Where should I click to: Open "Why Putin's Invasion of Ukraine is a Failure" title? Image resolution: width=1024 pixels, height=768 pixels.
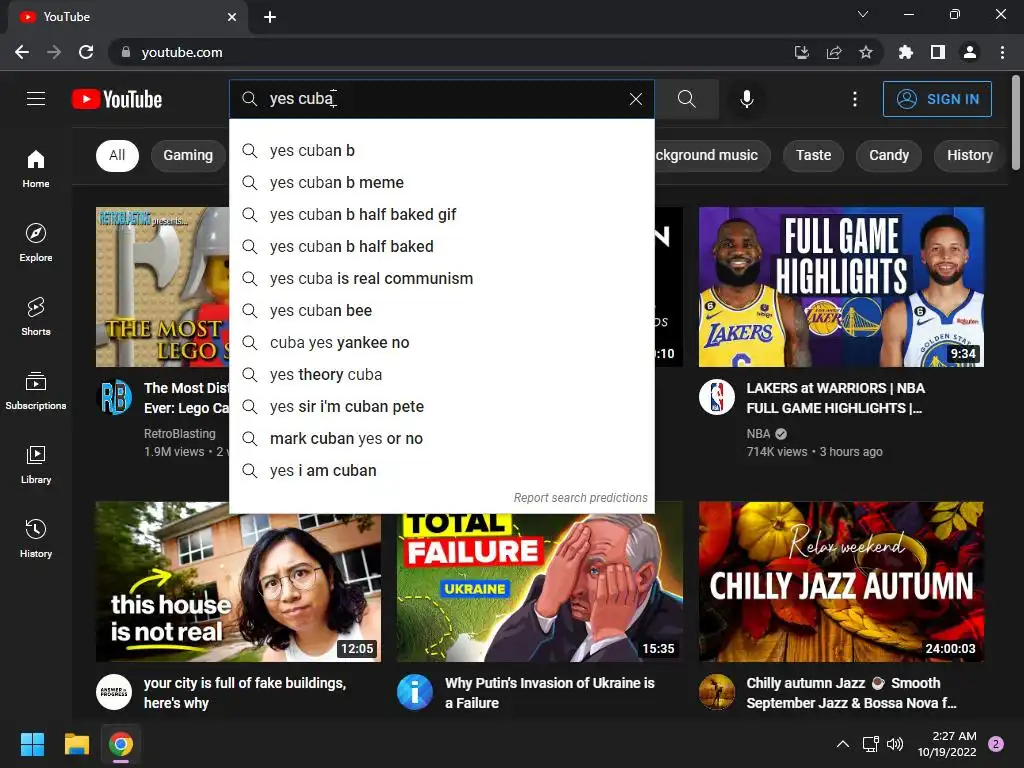click(x=550, y=693)
